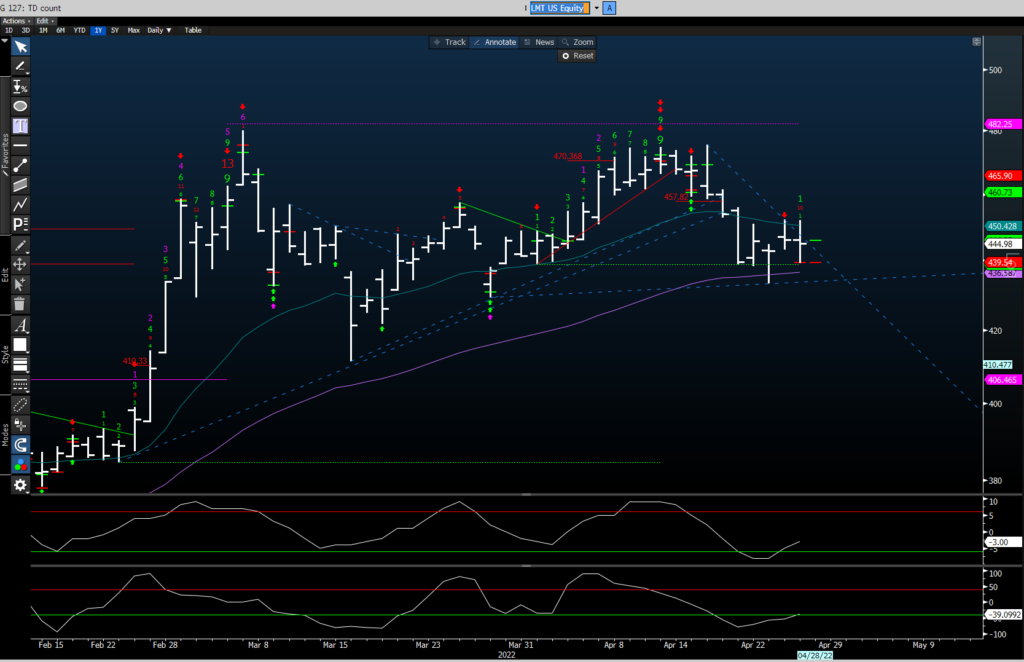
Task: Open the font style A tool
Action: (x=20, y=325)
